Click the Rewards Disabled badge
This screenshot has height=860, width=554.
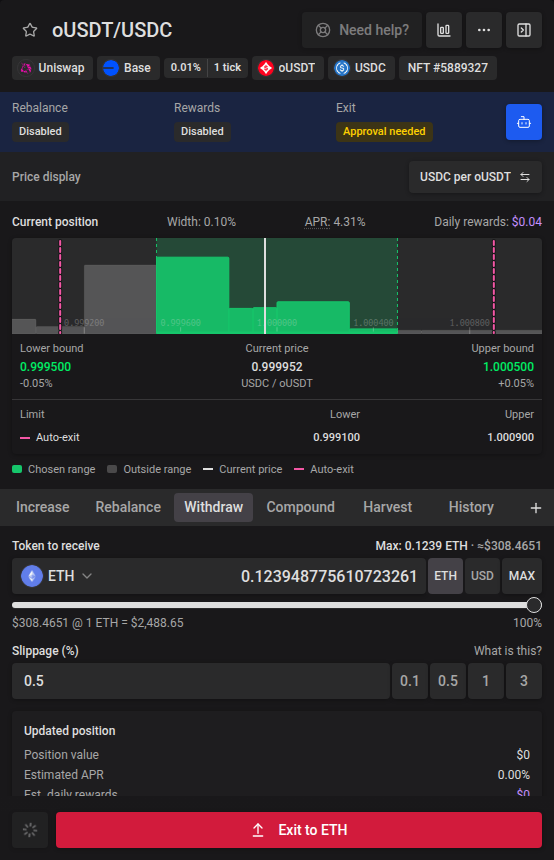(x=202, y=132)
